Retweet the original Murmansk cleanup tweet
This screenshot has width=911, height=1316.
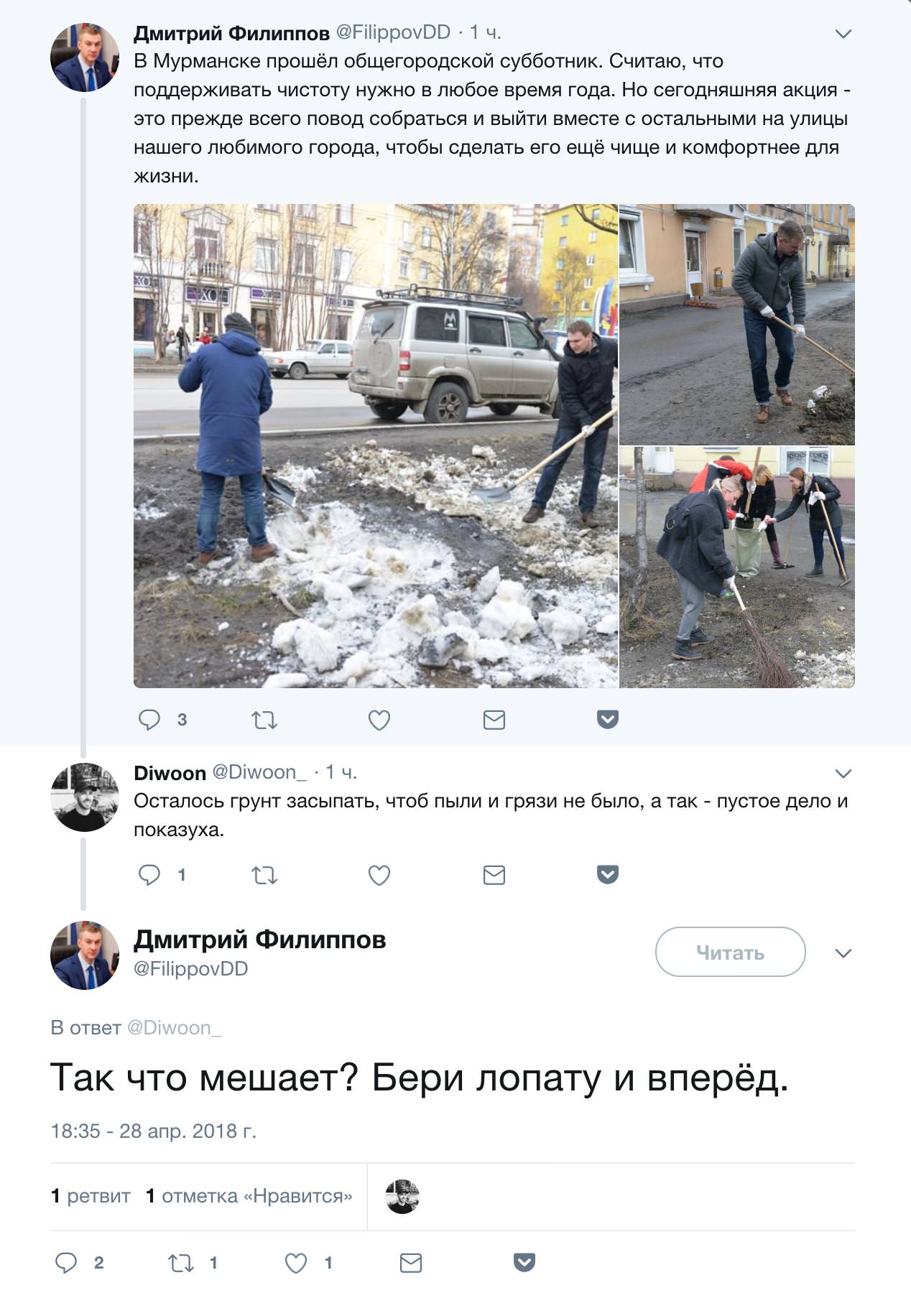(x=264, y=719)
